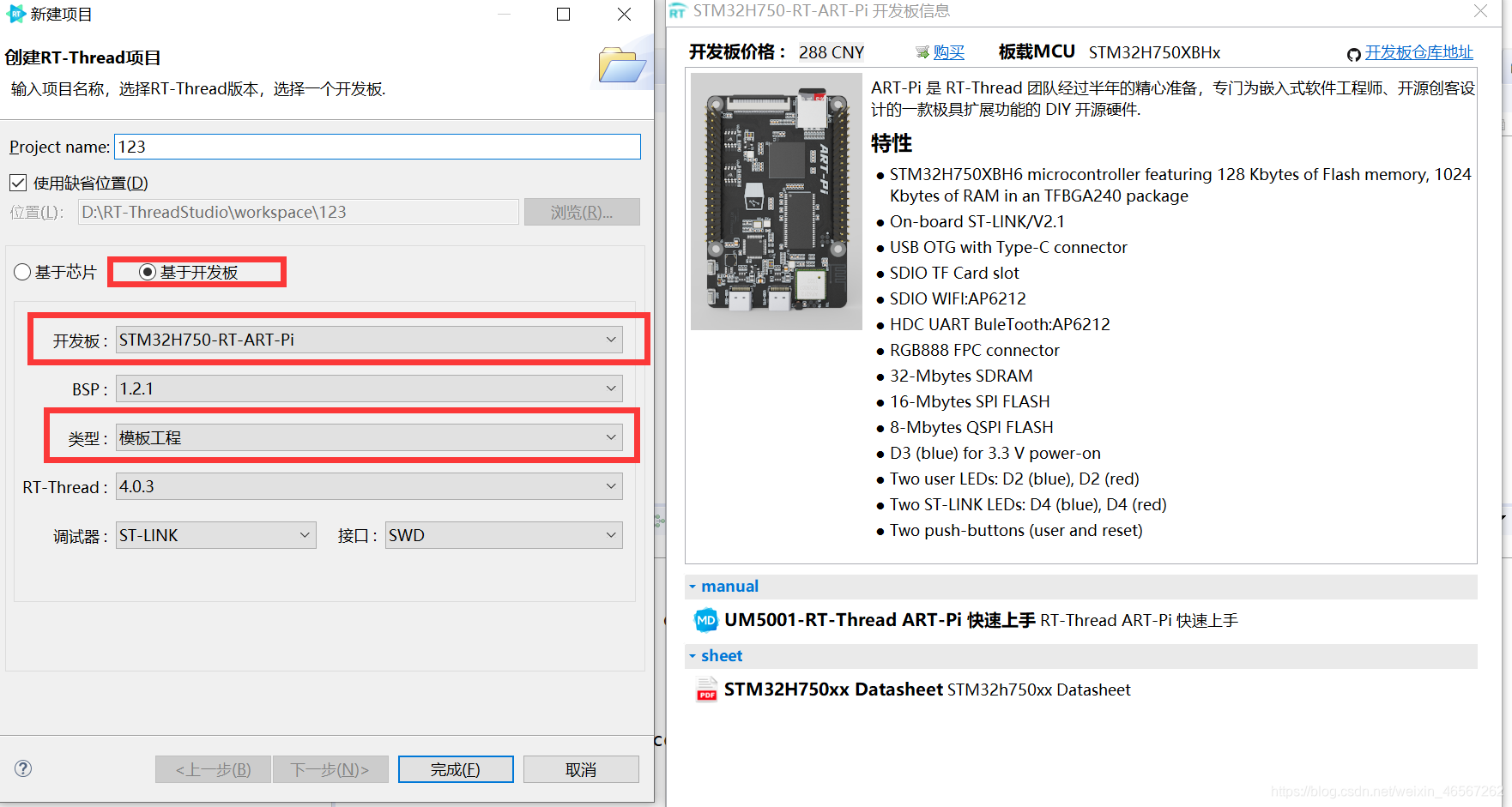Click the ART-Pi board photo
1512x807 pixels.
click(777, 202)
